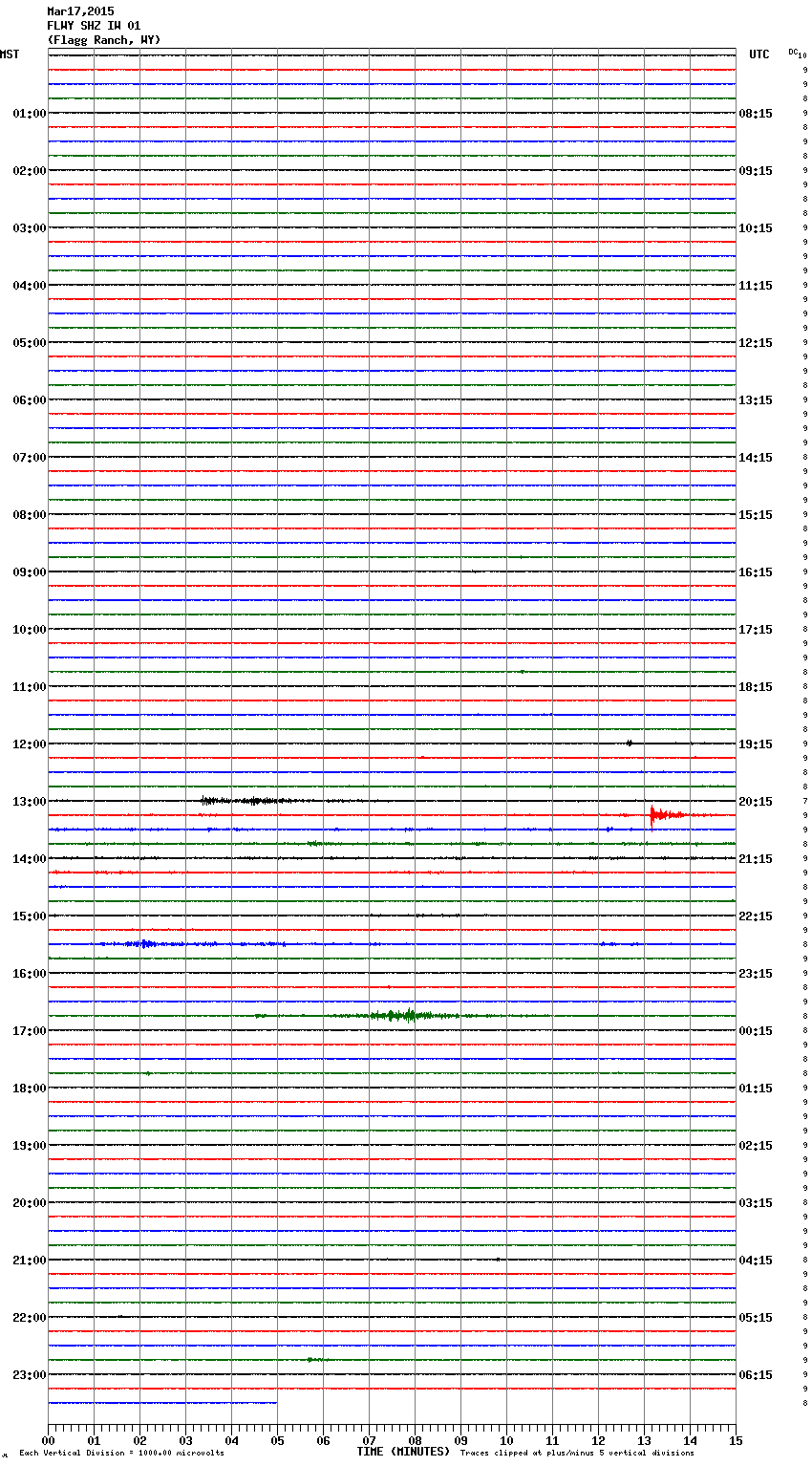Click the 06:15 UTC time label
812x1466 pixels.
point(756,1375)
